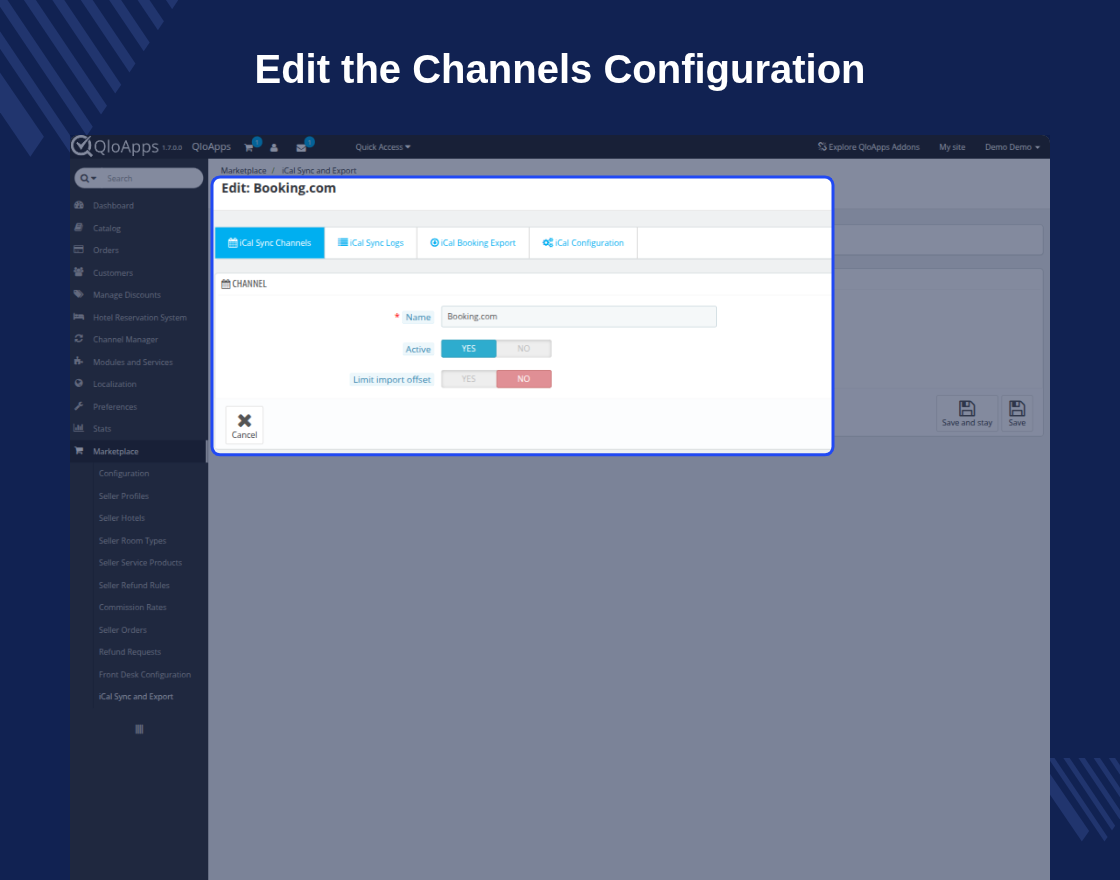Click the Orders credit card icon
Screen dimensions: 1120x880
(x=79, y=250)
